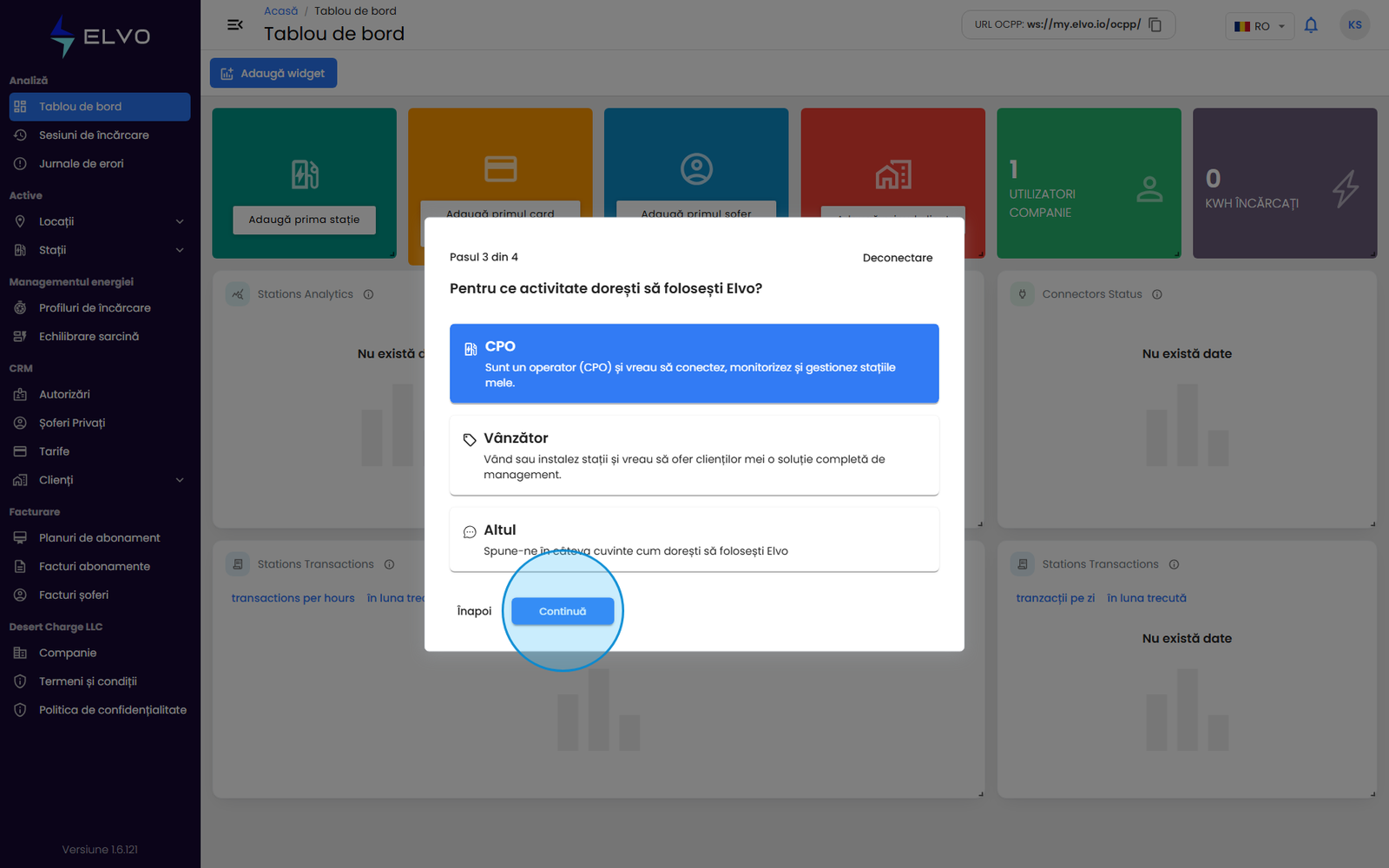1389x868 pixels.
Task: Select the right-hand în luna trecută filter
Action: [x=1147, y=599]
